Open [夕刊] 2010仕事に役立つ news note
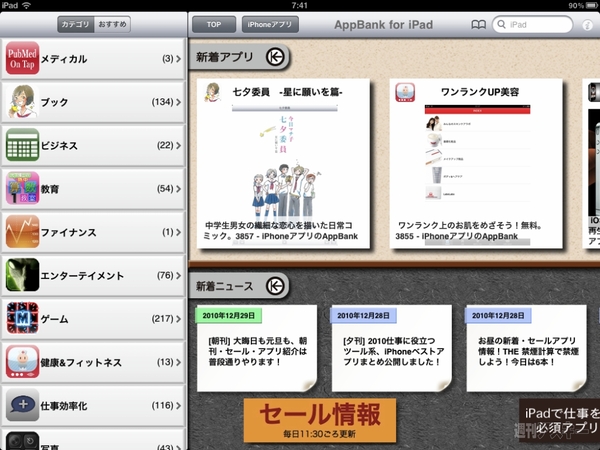600x450 pixels. 391,348
